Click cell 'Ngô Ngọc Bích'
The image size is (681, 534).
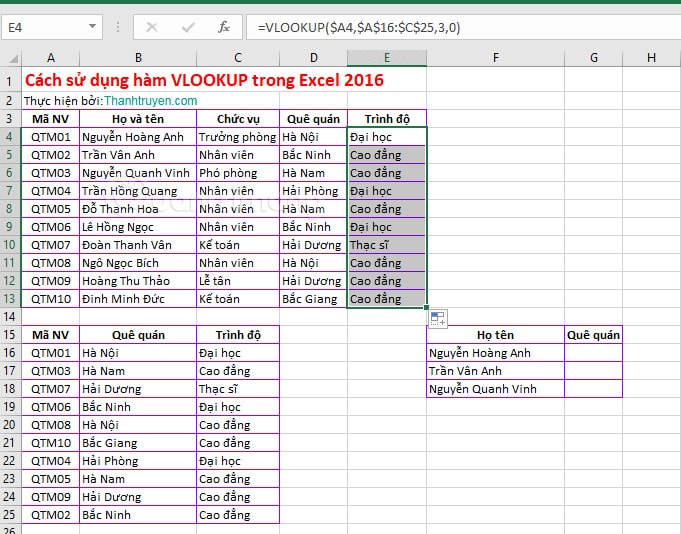click(x=138, y=263)
